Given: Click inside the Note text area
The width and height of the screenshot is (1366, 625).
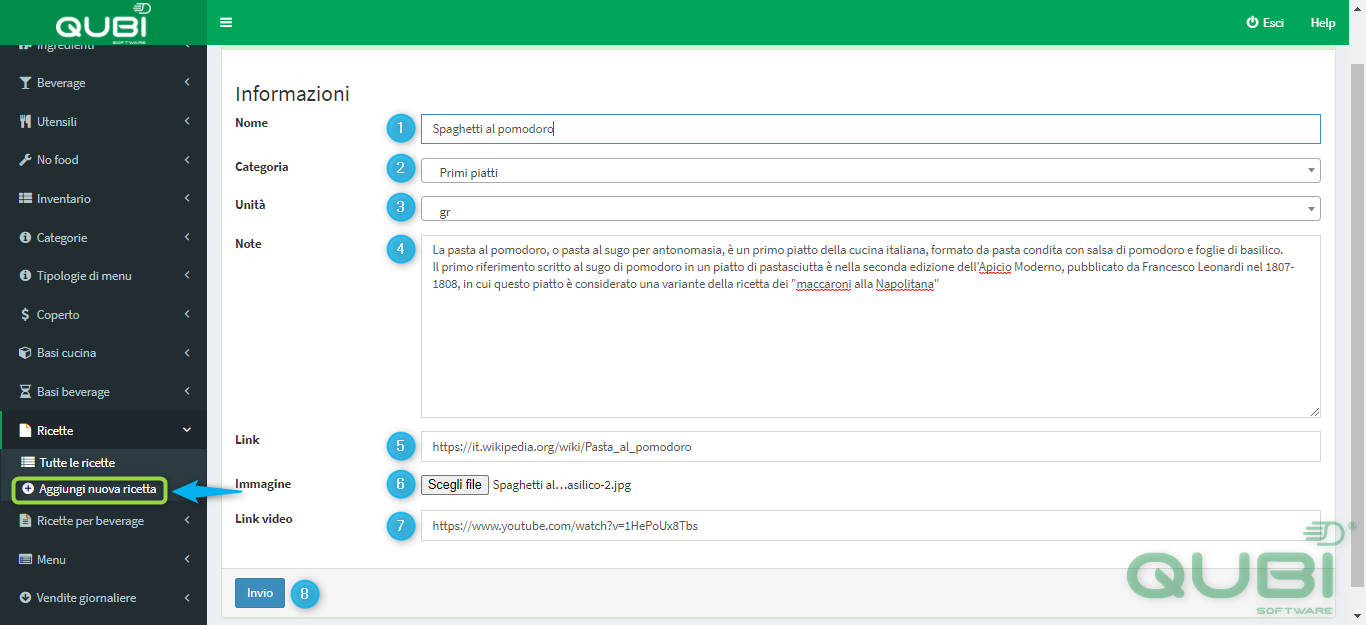Looking at the screenshot, I should click(x=870, y=326).
